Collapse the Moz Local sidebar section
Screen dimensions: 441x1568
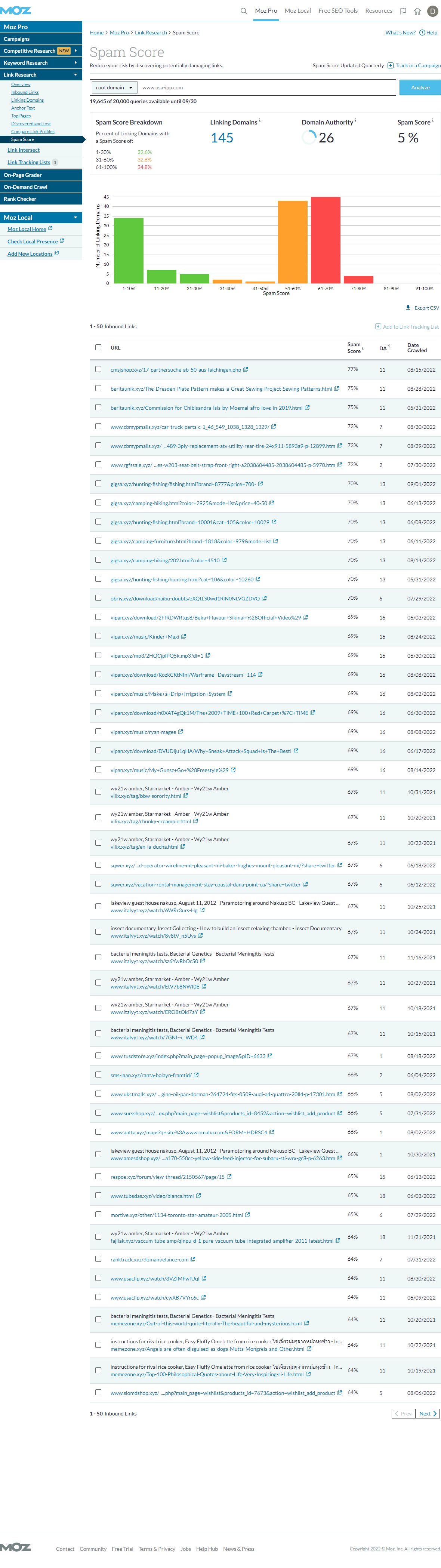(75, 217)
